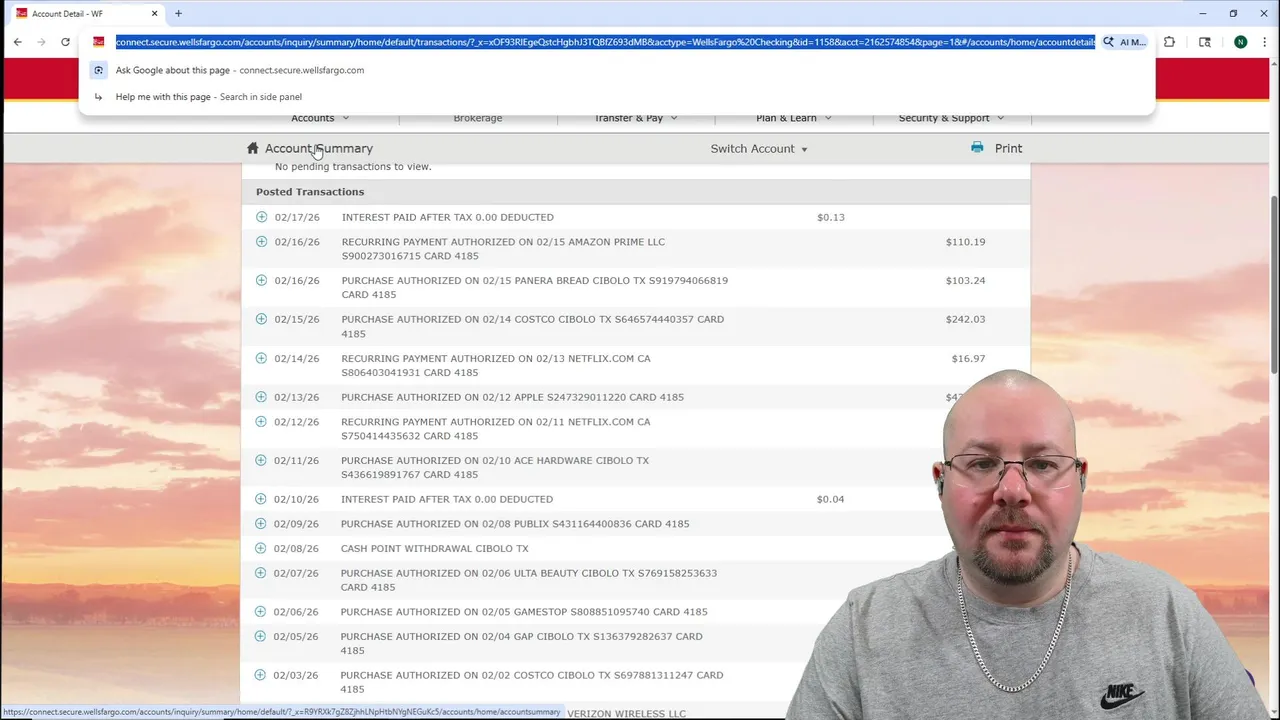Click the $110.19 Amazon Prime amount

point(965,242)
